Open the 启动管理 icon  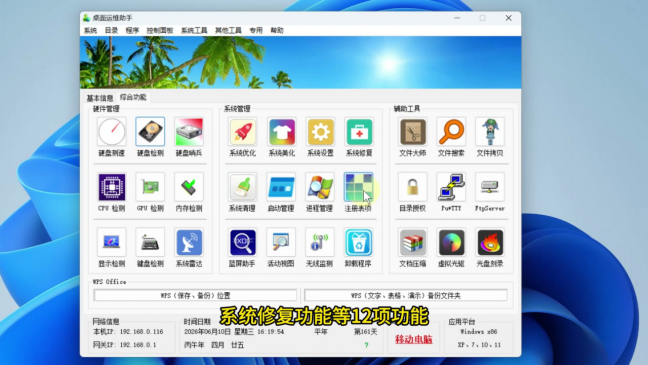click(x=281, y=187)
